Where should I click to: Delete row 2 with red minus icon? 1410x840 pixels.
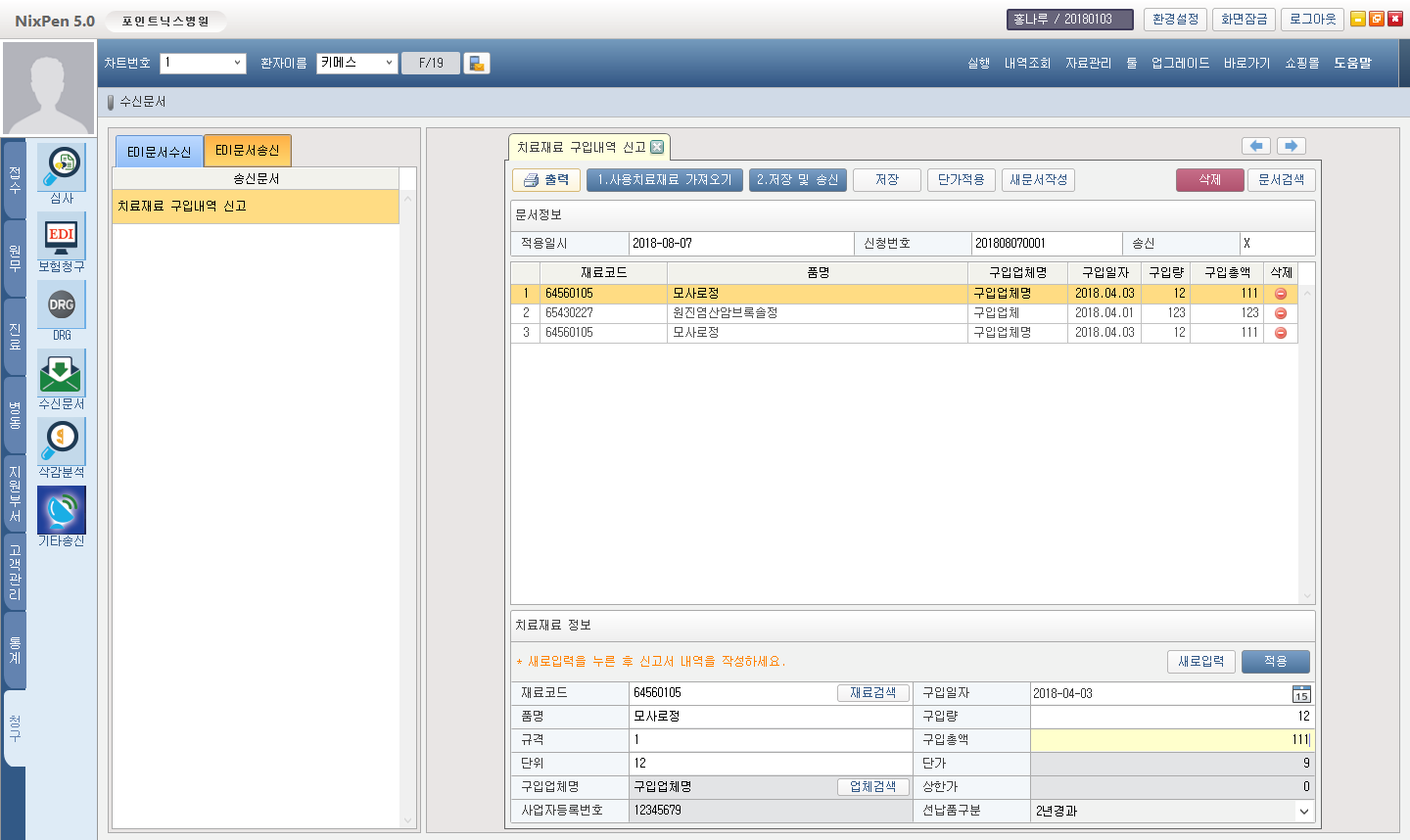click(1281, 313)
